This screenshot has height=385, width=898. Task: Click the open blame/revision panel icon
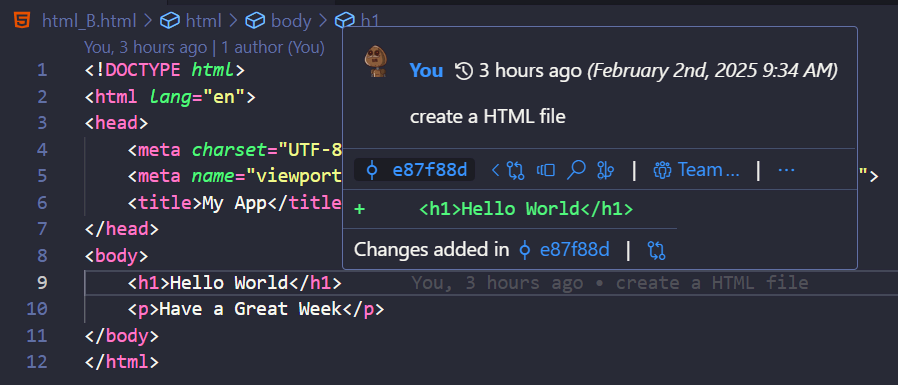546,170
